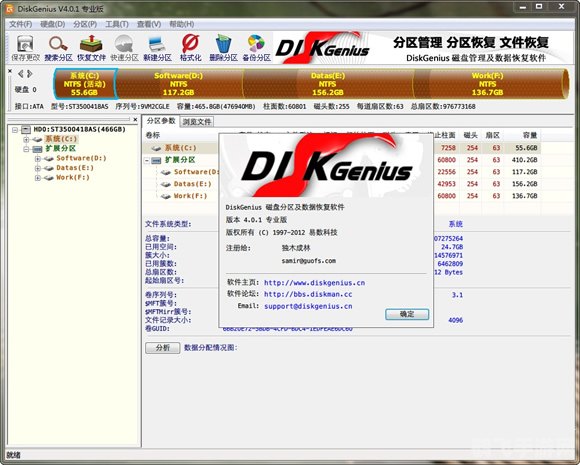This screenshot has height=465, width=580.
Task: Collapse the HD0:ST3500418AS tree node
Action: click(x=15, y=129)
